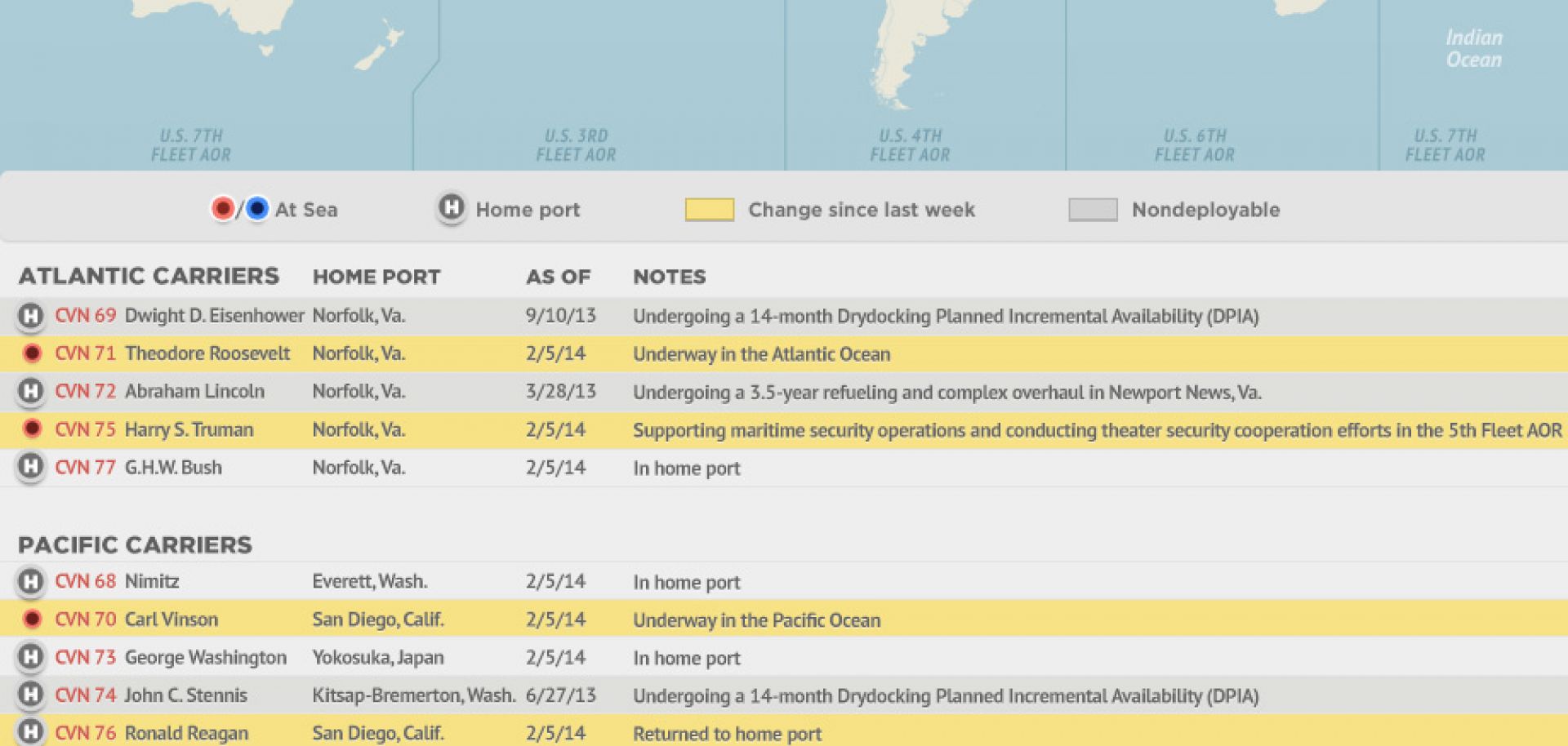
Task: Click the yellow Change since last week swatch
Action: (x=710, y=209)
